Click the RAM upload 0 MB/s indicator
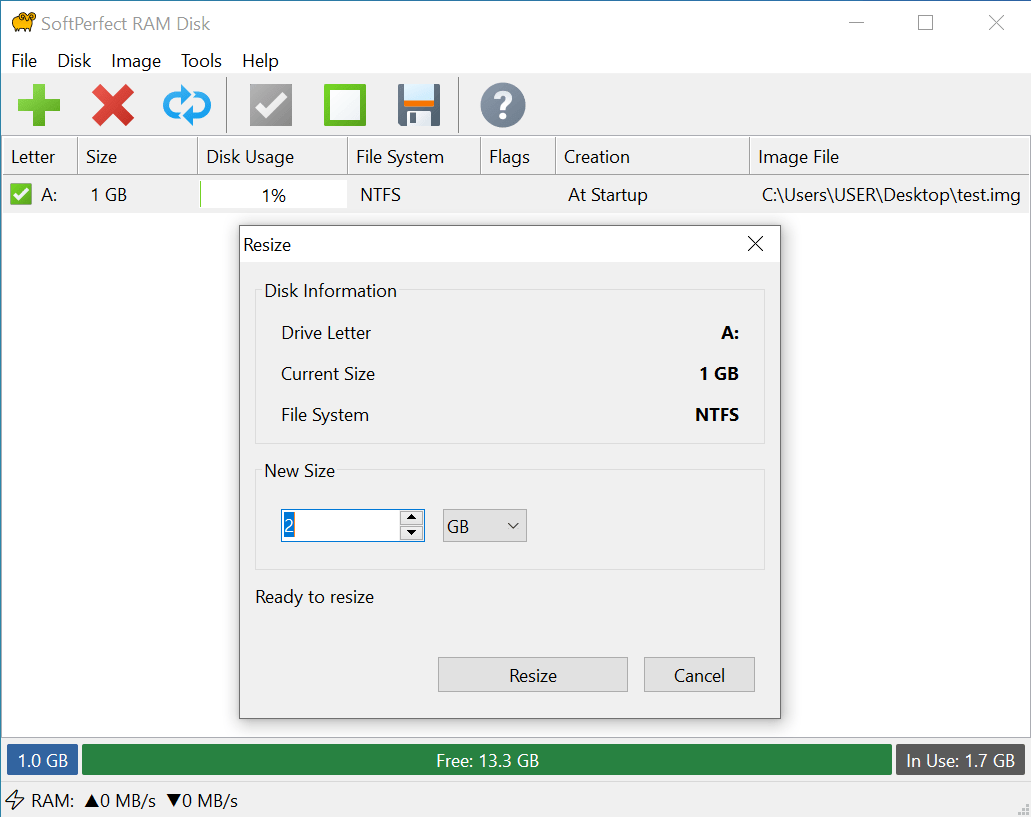The width and height of the screenshot is (1031, 817). point(120,801)
